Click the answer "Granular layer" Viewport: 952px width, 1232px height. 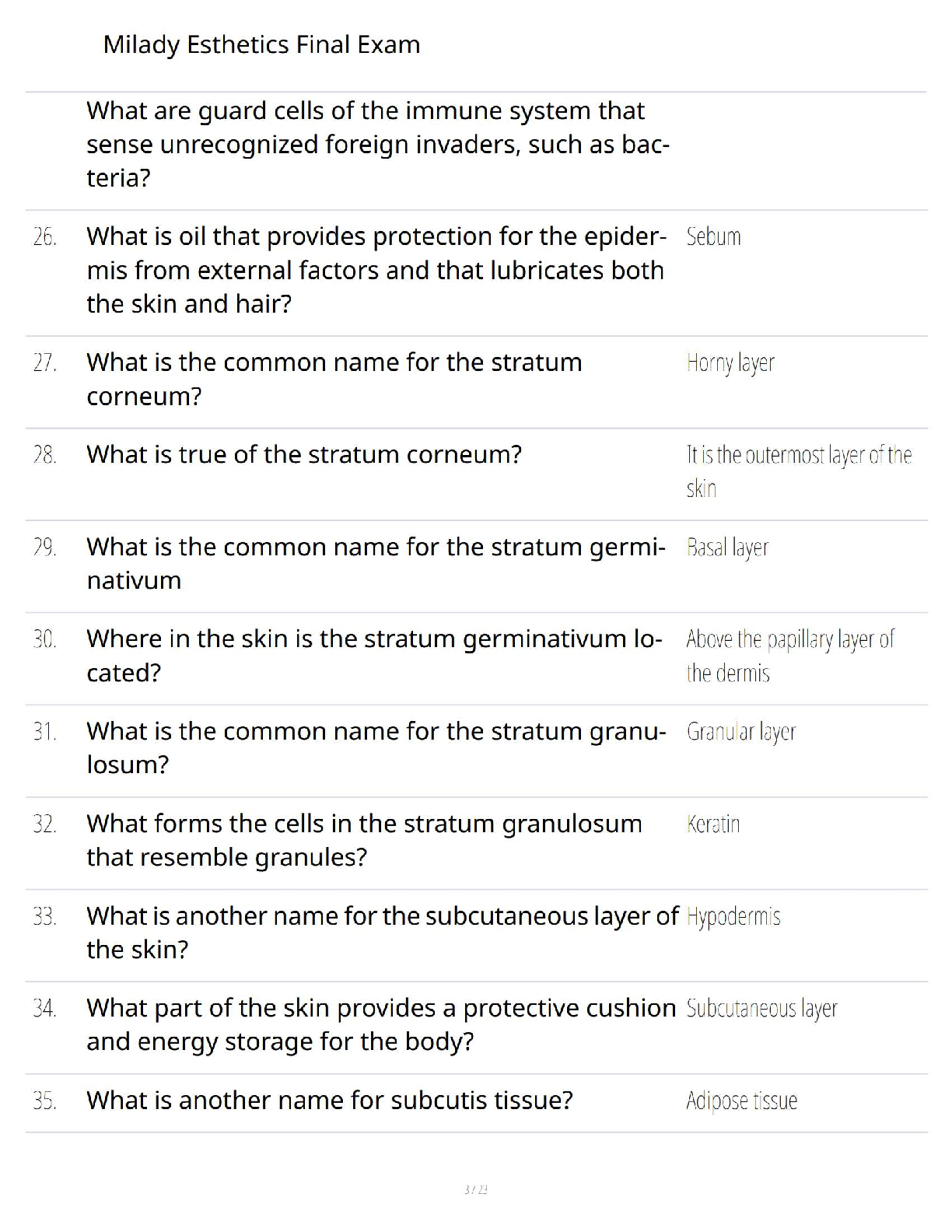(x=740, y=732)
